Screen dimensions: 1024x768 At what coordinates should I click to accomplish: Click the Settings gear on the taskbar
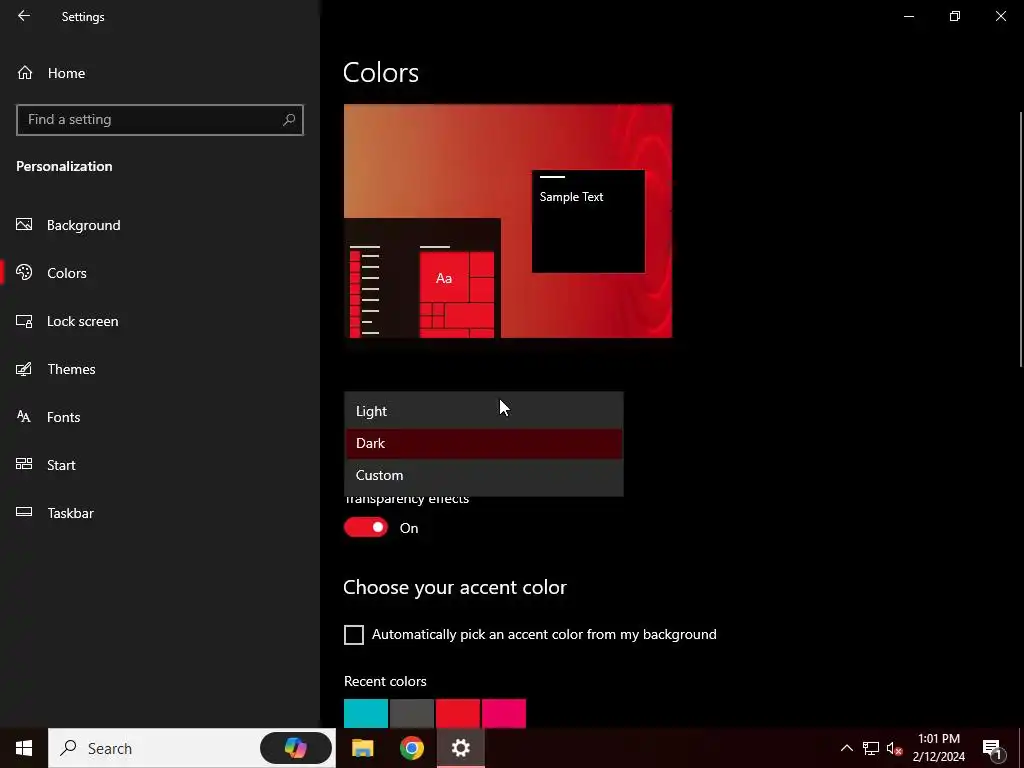pos(460,748)
